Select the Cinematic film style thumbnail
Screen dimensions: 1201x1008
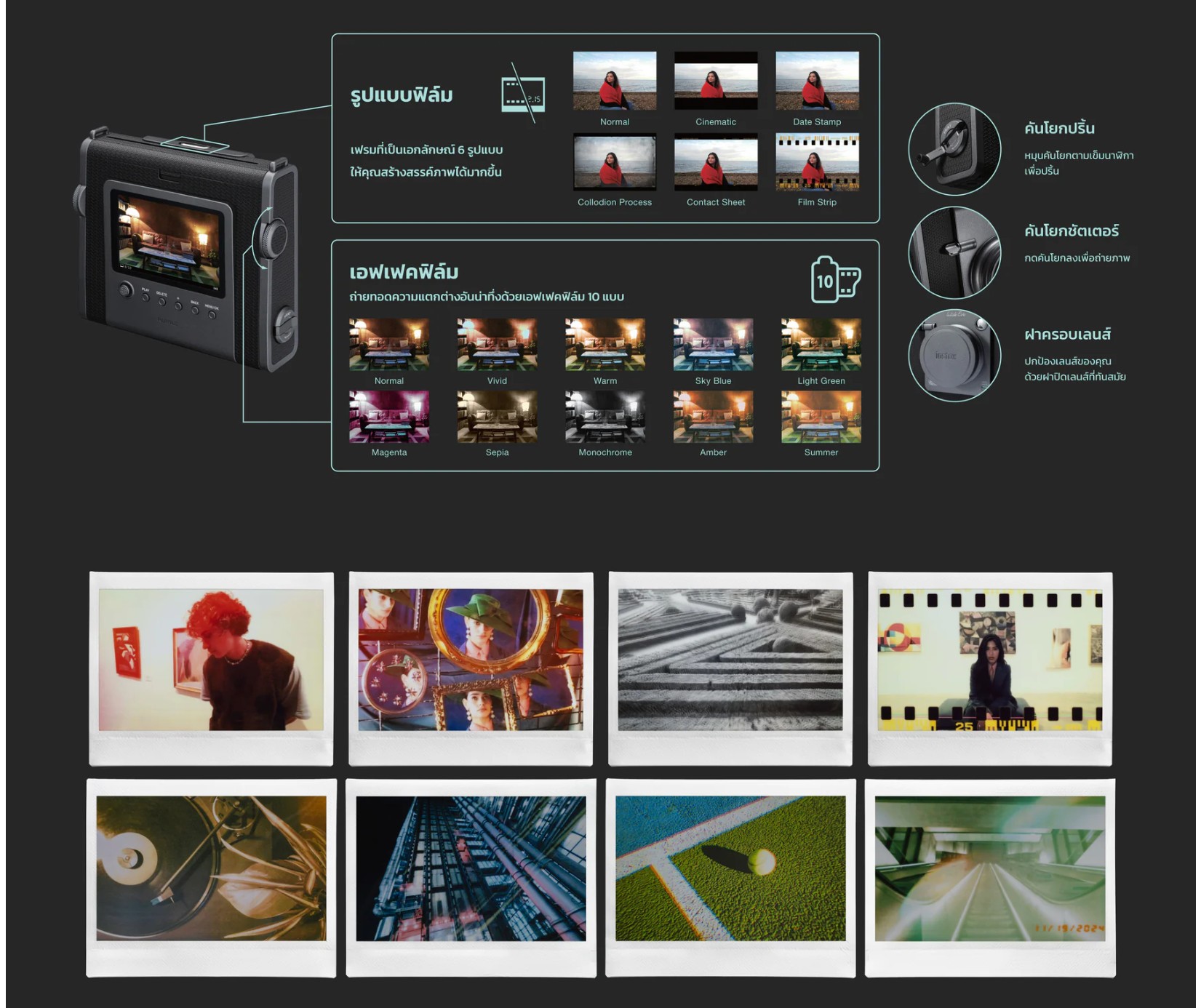click(x=715, y=81)
